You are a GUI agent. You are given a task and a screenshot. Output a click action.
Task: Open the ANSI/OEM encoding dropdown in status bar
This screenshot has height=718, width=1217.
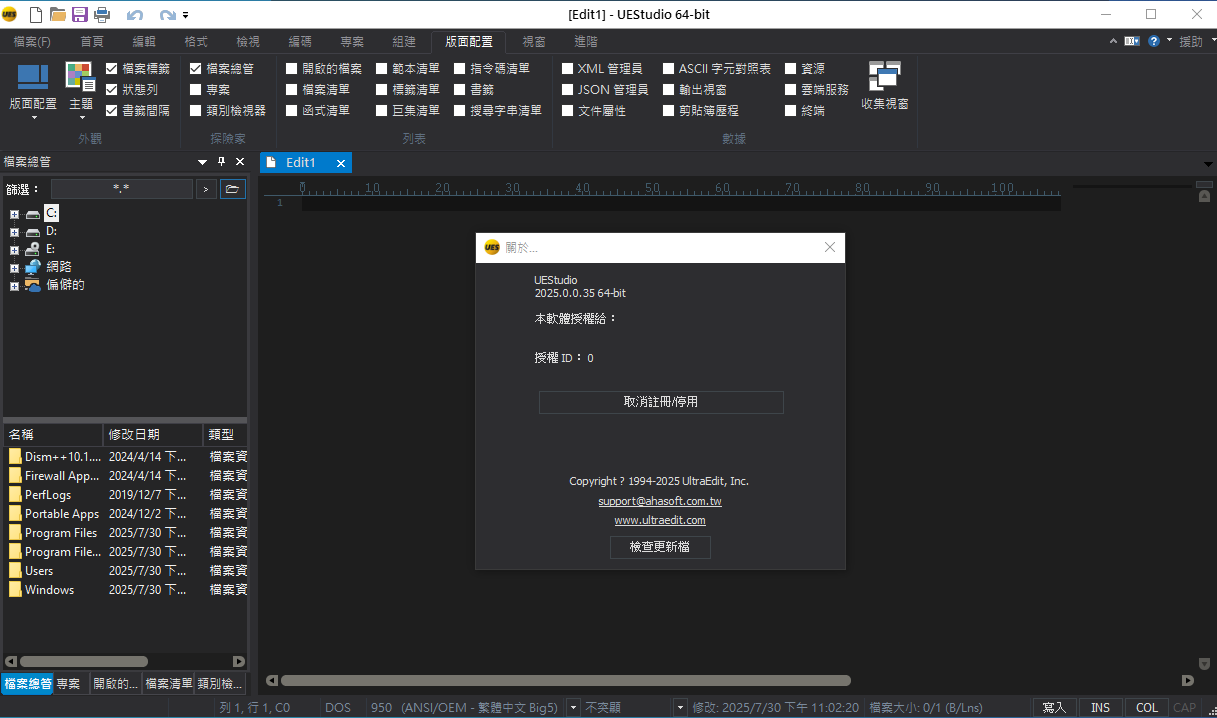click(x=572, y=706)
